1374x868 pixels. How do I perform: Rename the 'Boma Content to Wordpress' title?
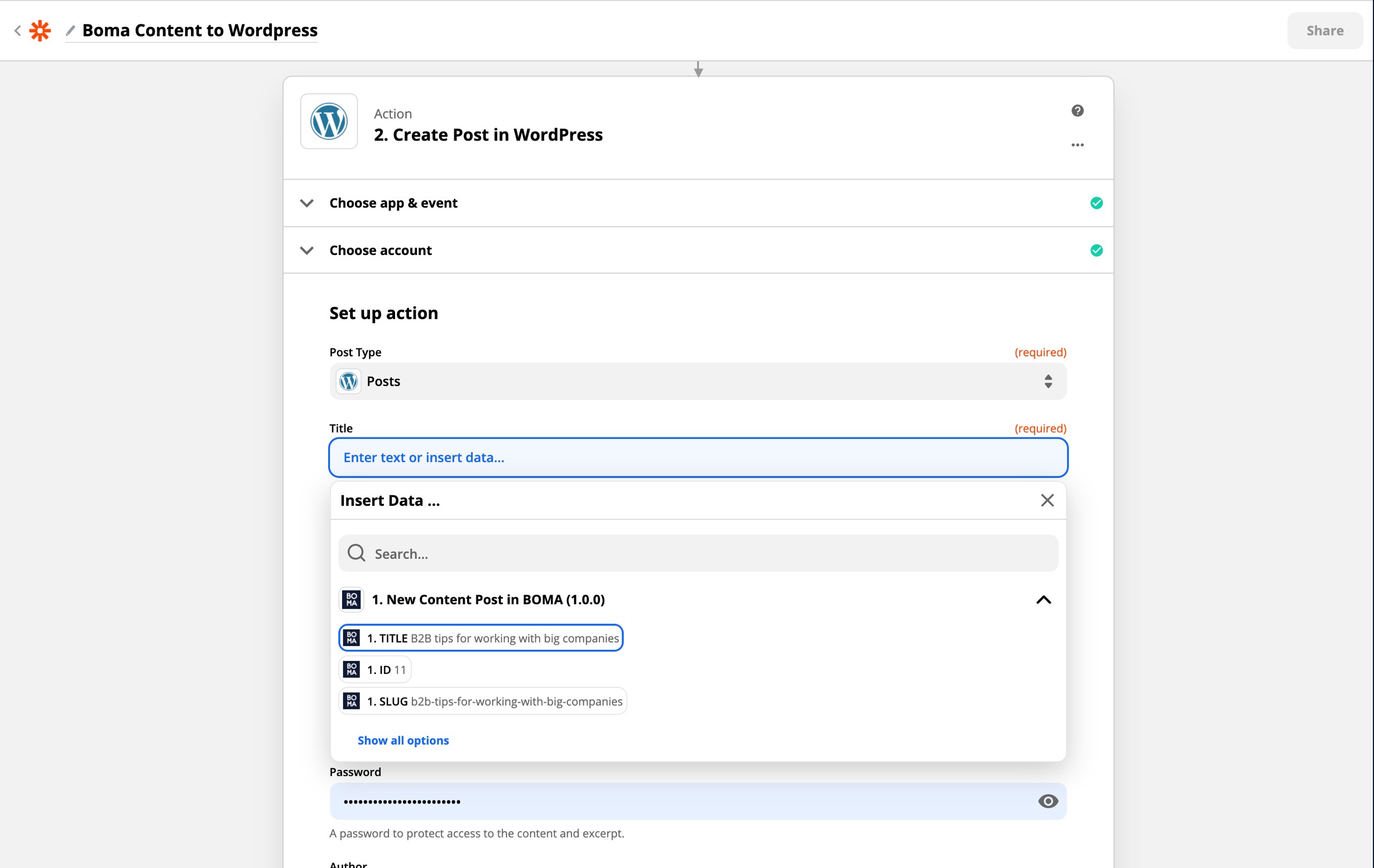200,30
